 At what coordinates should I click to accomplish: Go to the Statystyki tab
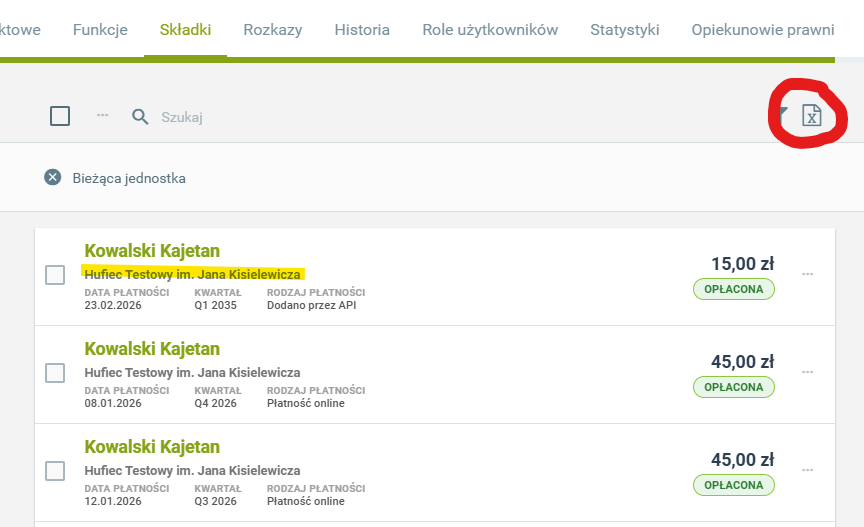coord(624,30)
